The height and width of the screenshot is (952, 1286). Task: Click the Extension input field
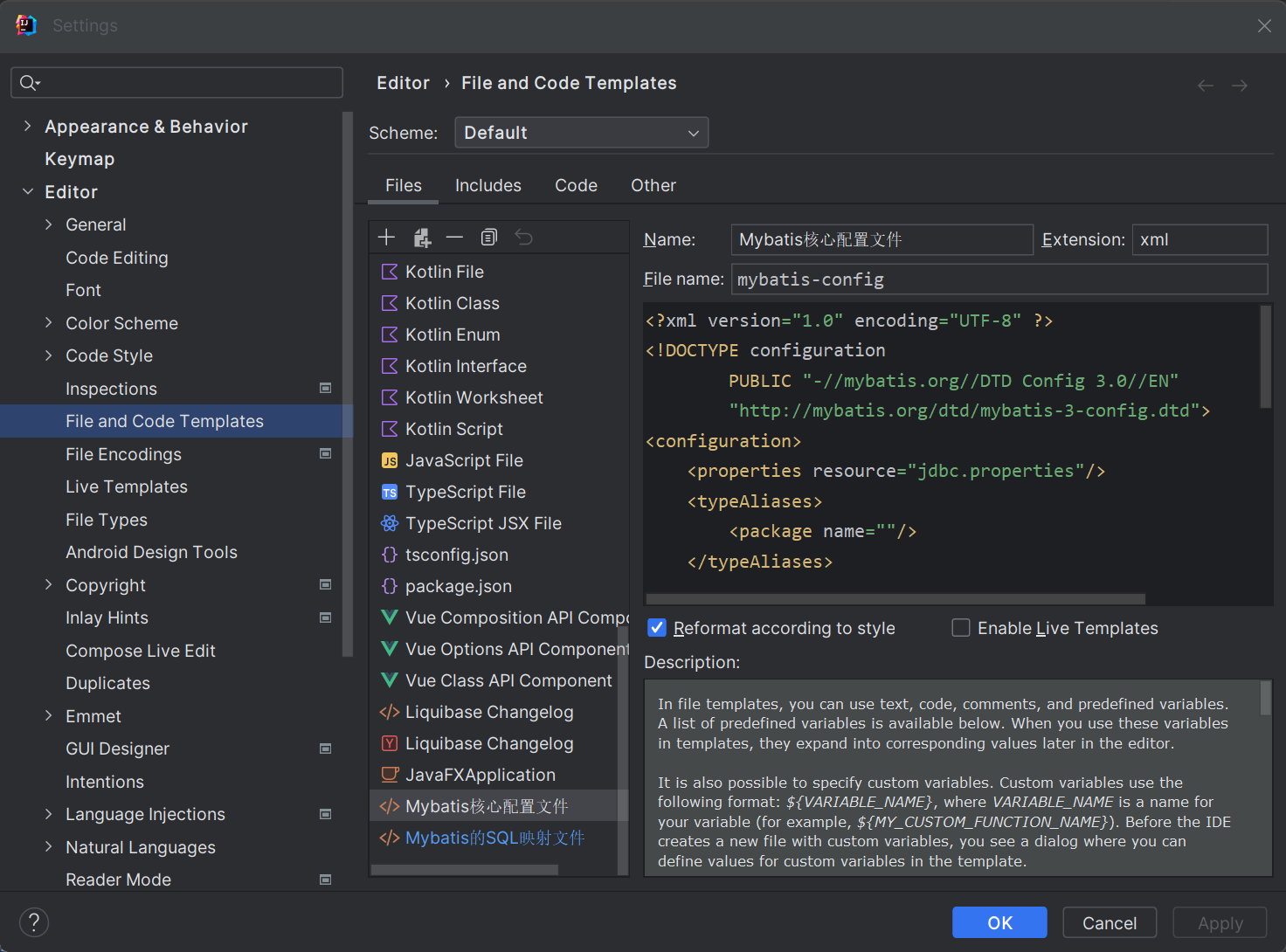pyautogui.click(x=1200, y=239)
